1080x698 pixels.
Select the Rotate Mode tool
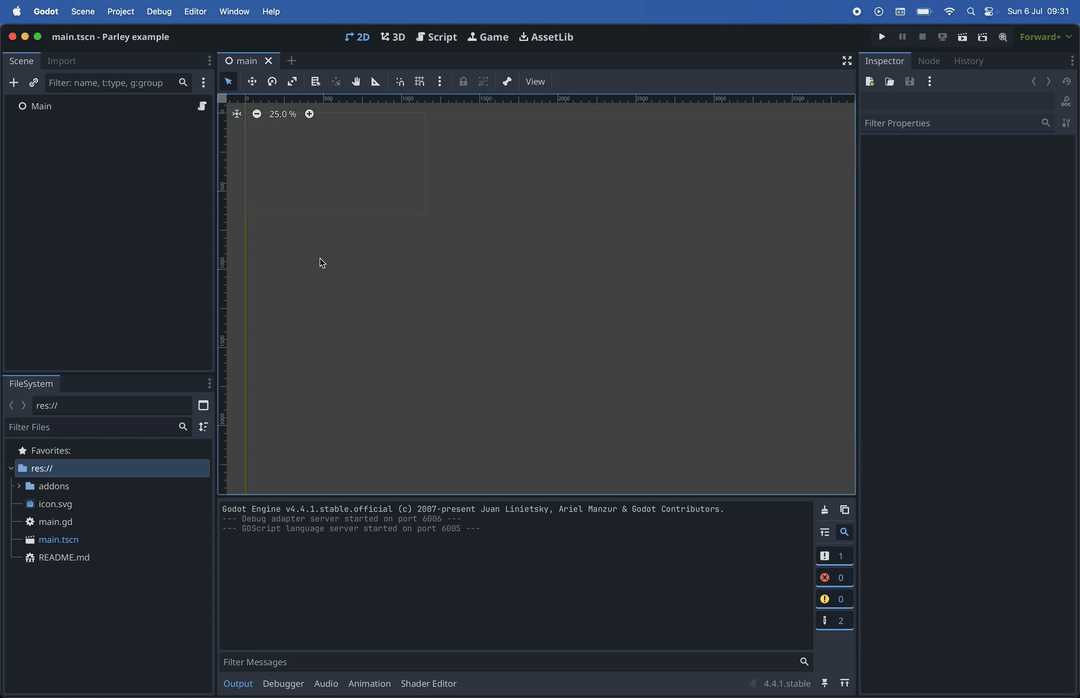tap(272, 82)
